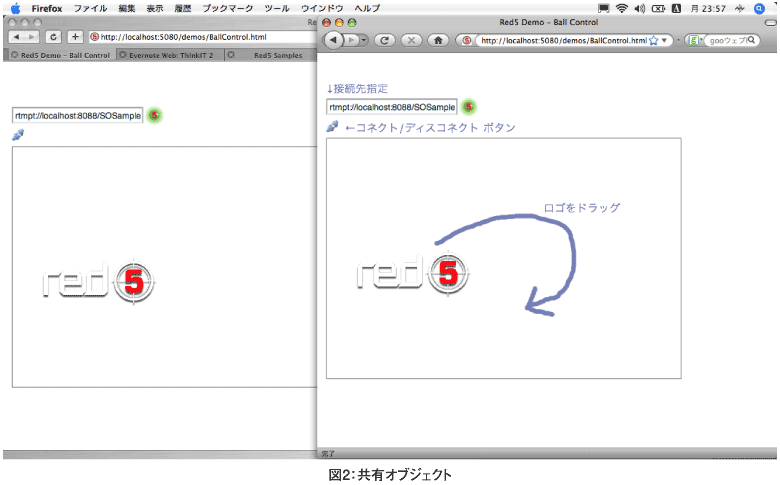
Task: Bookmark the page with the star icon
Action: (x=654, y=40)
